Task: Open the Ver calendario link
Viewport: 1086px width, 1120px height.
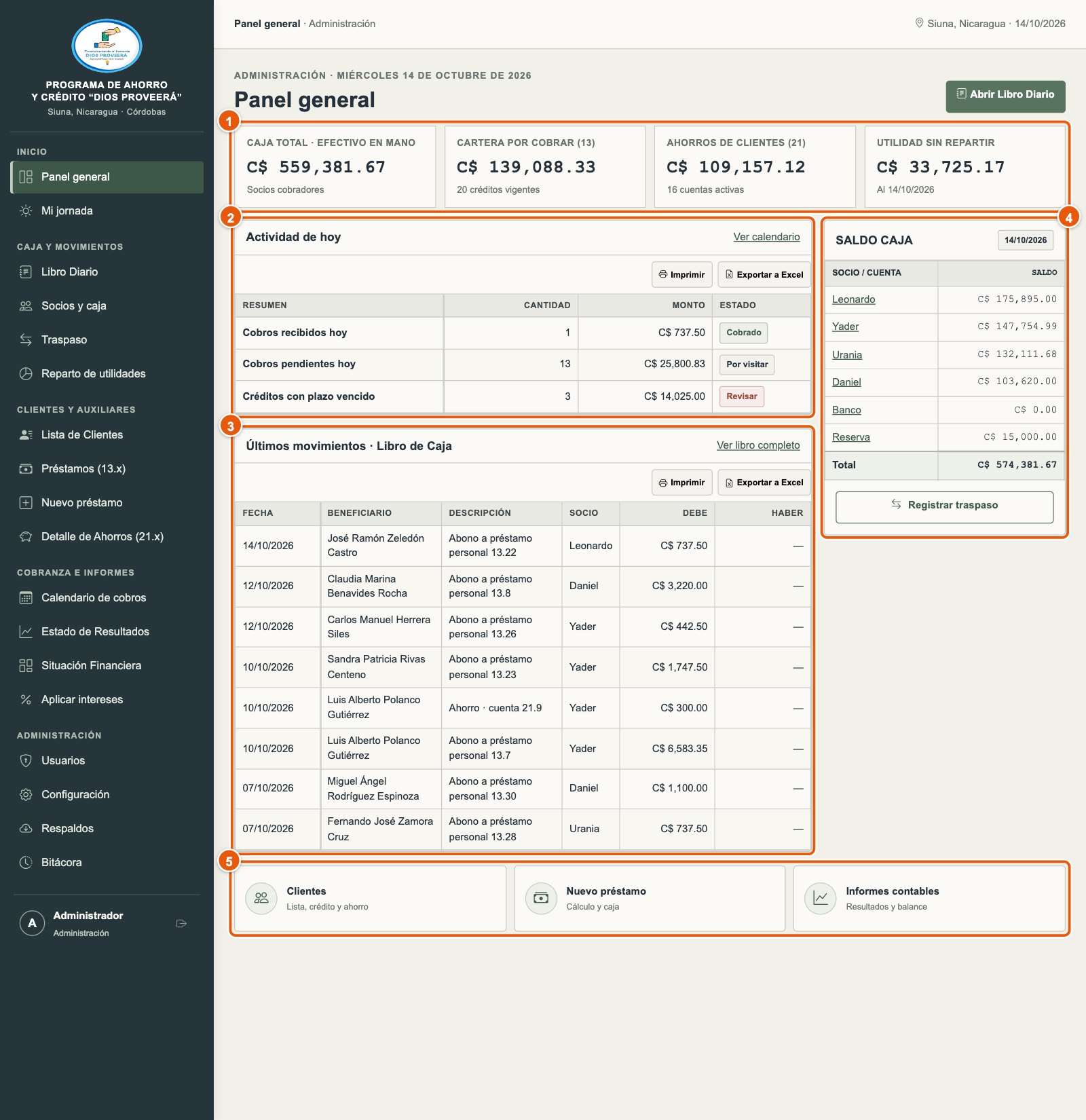Action: tap(766, 237)
